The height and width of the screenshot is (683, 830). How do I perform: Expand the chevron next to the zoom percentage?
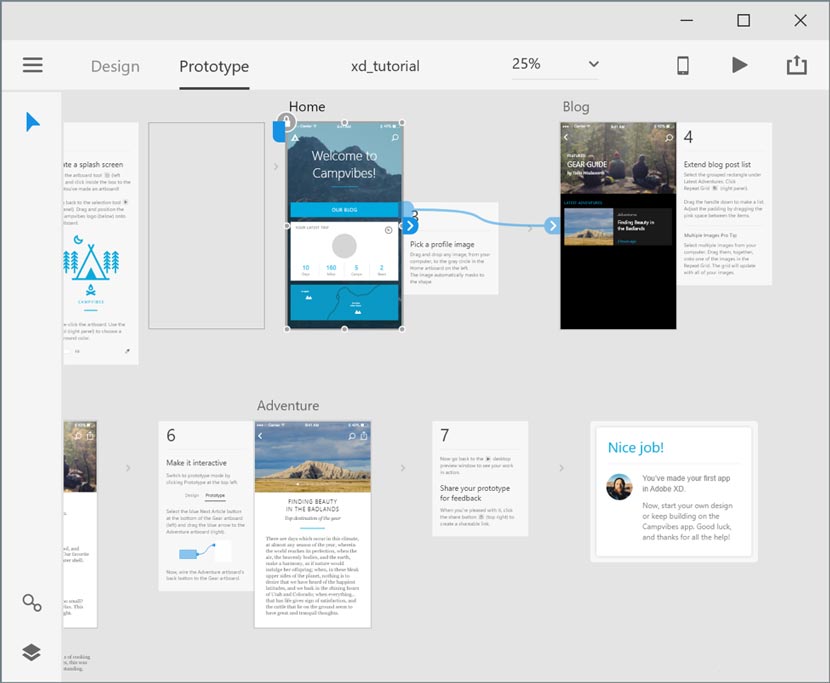[x=592, y=64]
